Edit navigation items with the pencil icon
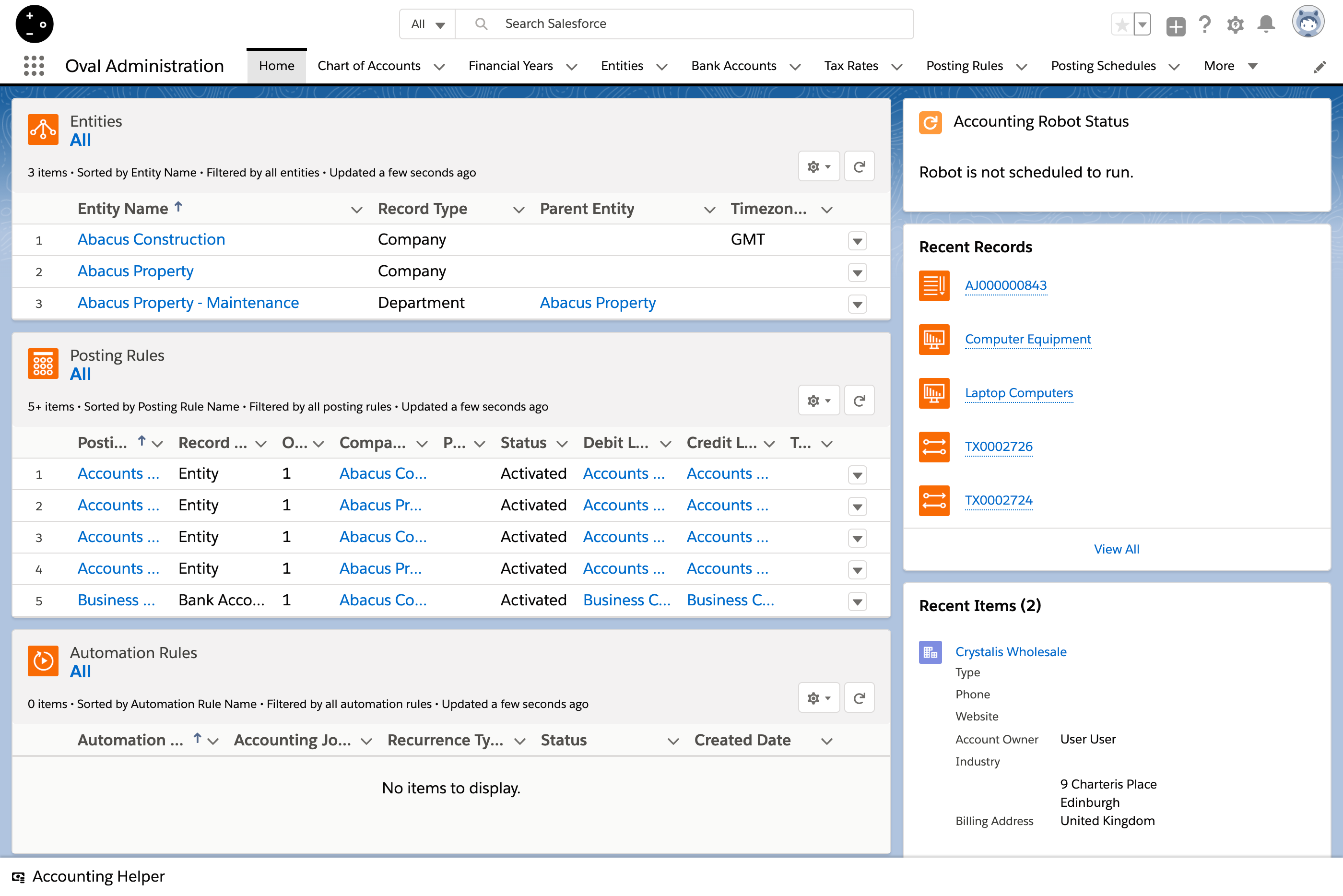The height and width of the screenshot is (896, 1343). pyautogui.click(x=1320, y=66)
